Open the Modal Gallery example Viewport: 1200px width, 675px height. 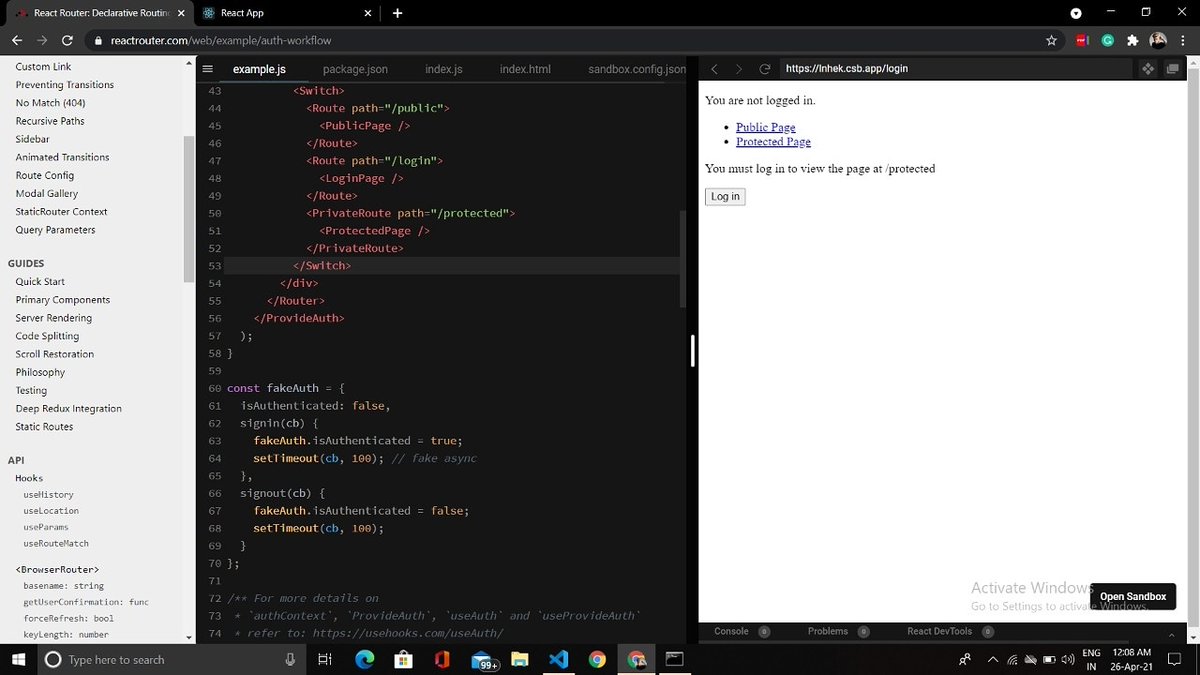[46, 193]
